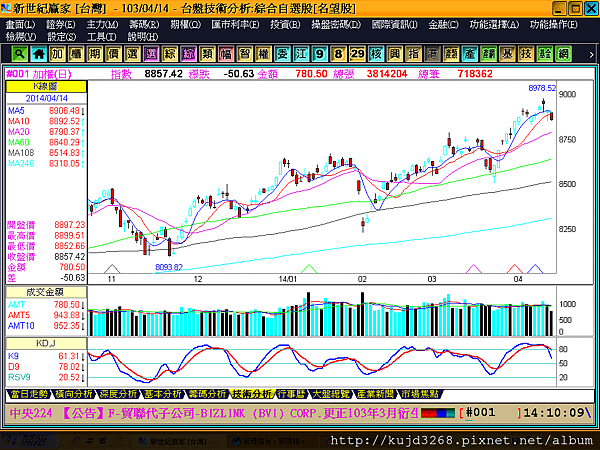Click the 【公告】 scrolling news ticker
Viewport: 600px width, 450px height.
(x=214, y=413)
